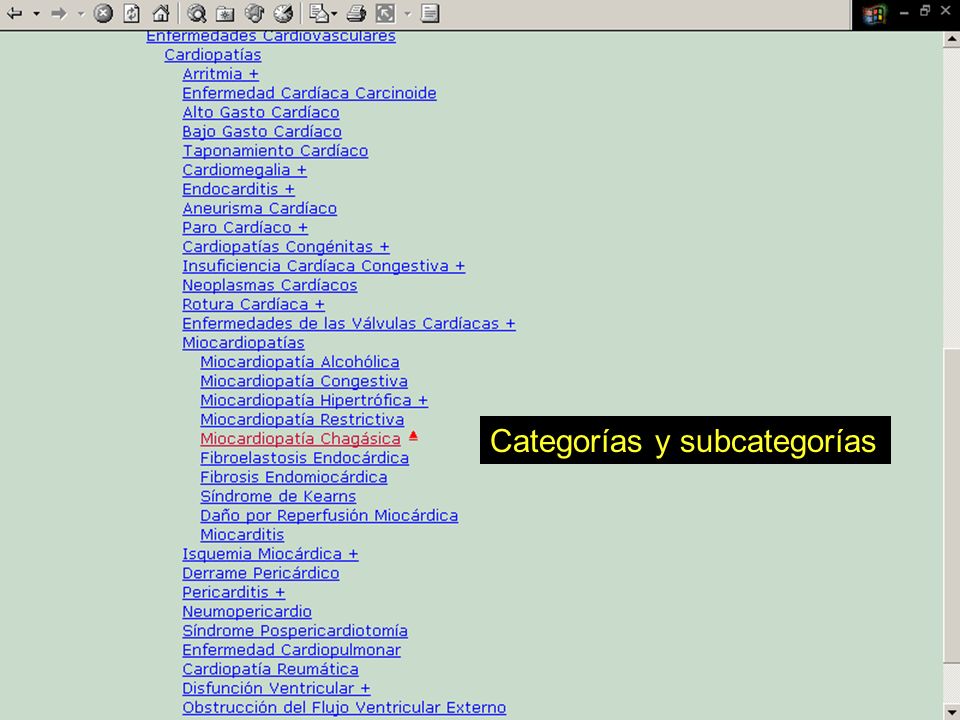This screenshot has height=720, width=960.
Task: Click the Windows flag logo
Action: [x=874, y=14]
